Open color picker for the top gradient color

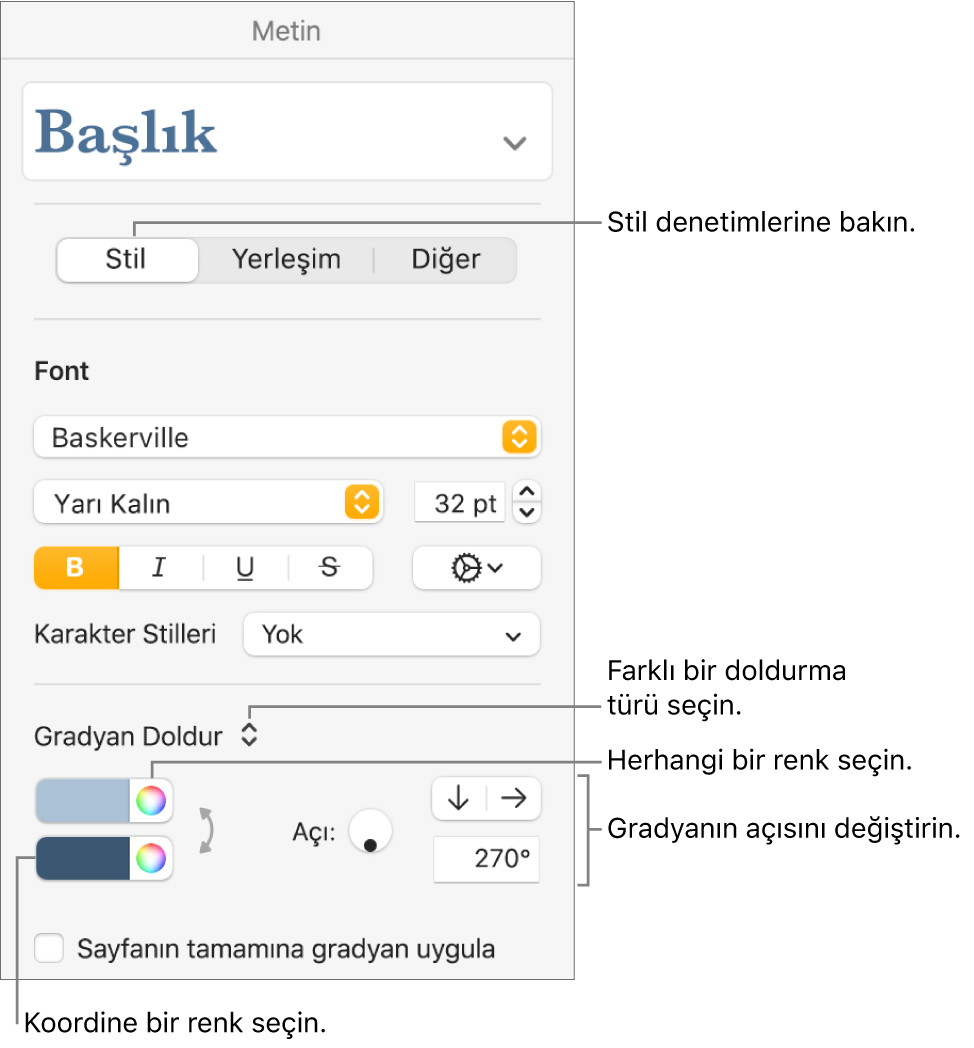(150, 800)
